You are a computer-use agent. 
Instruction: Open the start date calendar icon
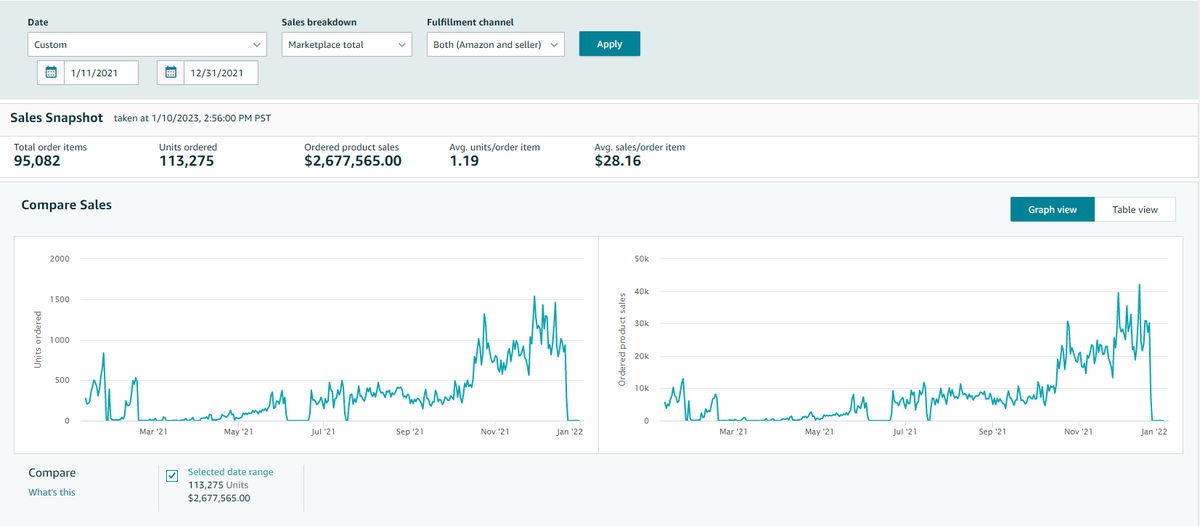51,73
